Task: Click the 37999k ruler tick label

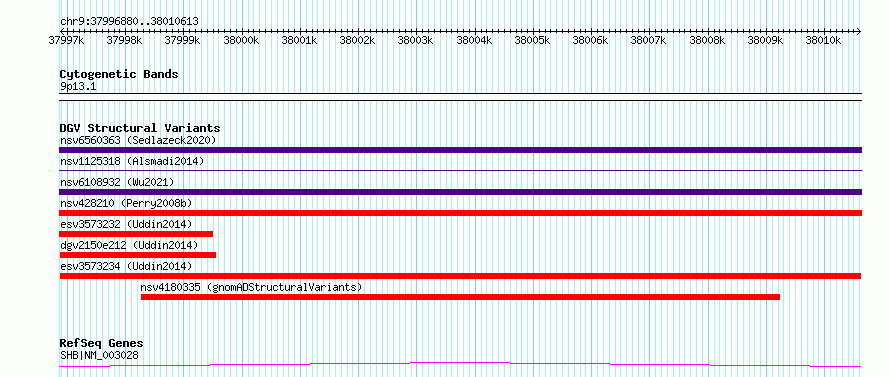Action: [183, 40]
